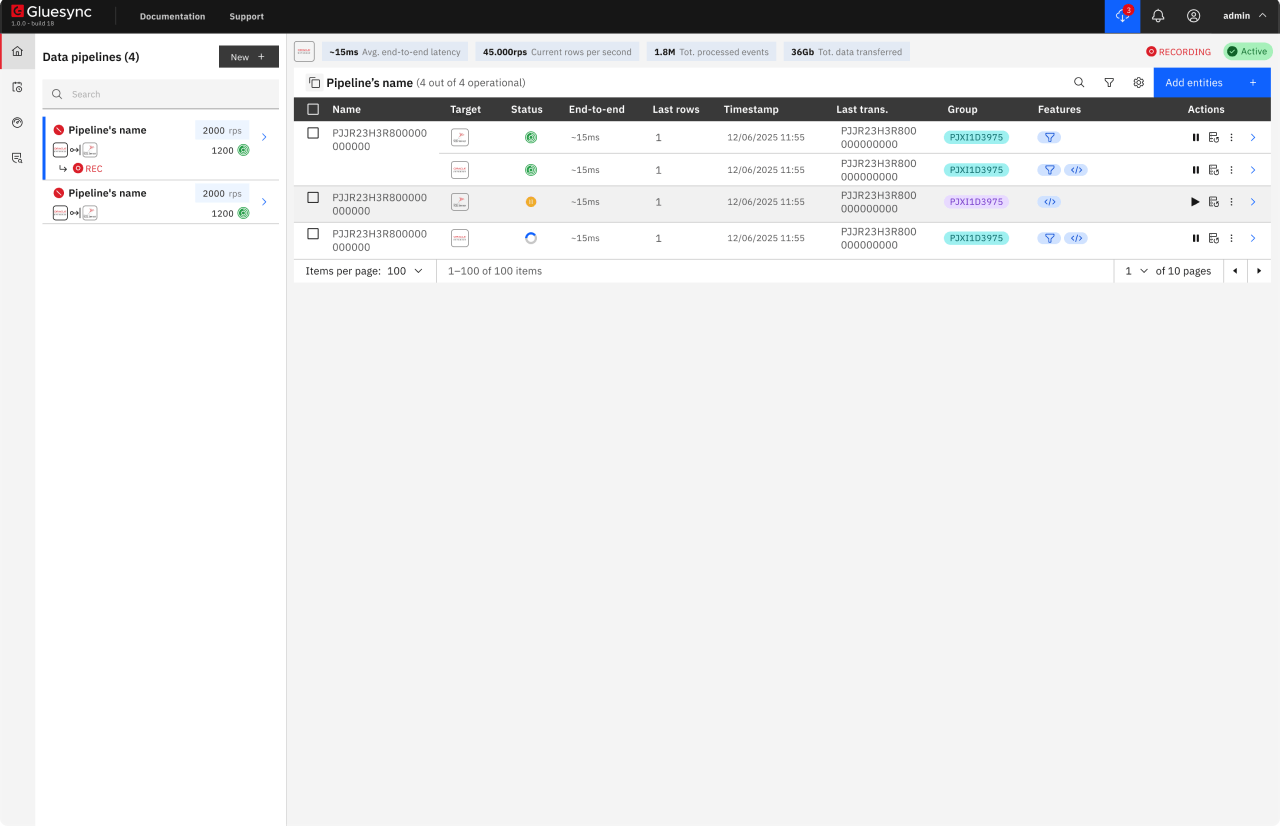Click the RECORDING status indicator
Screen dimensions: 1280x826
[x=1178, y=52]
